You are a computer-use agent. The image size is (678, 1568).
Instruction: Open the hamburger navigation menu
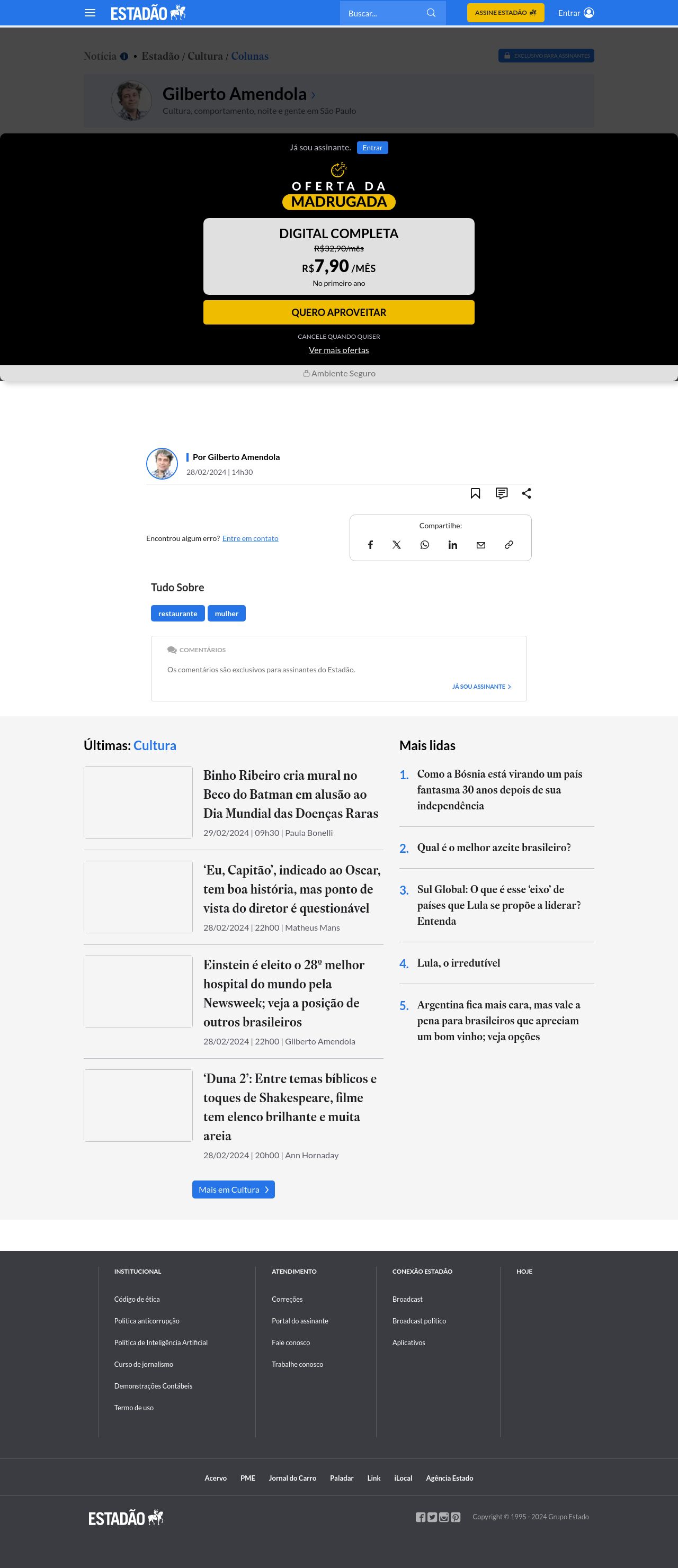[x=90, y=13]
